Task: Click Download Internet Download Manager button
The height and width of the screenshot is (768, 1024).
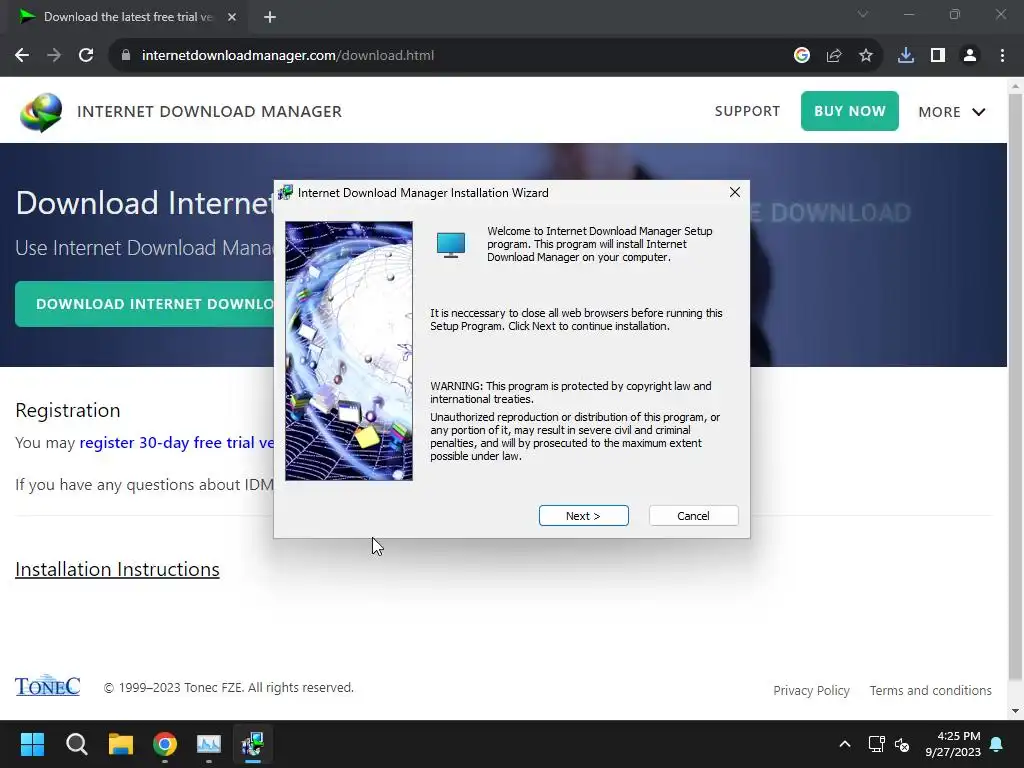Action: (145, 304)
